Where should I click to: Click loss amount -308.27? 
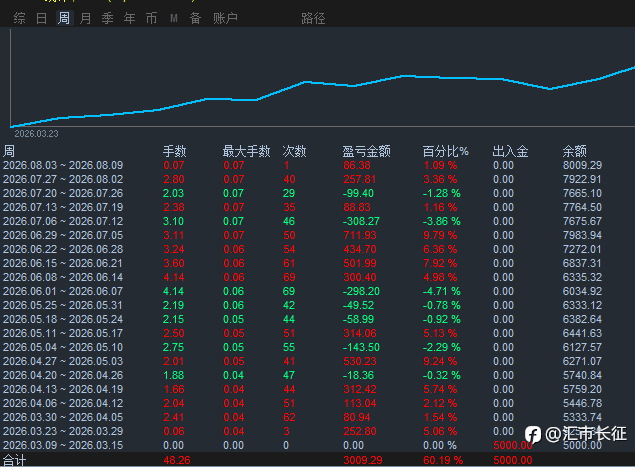tap(361, 221)
